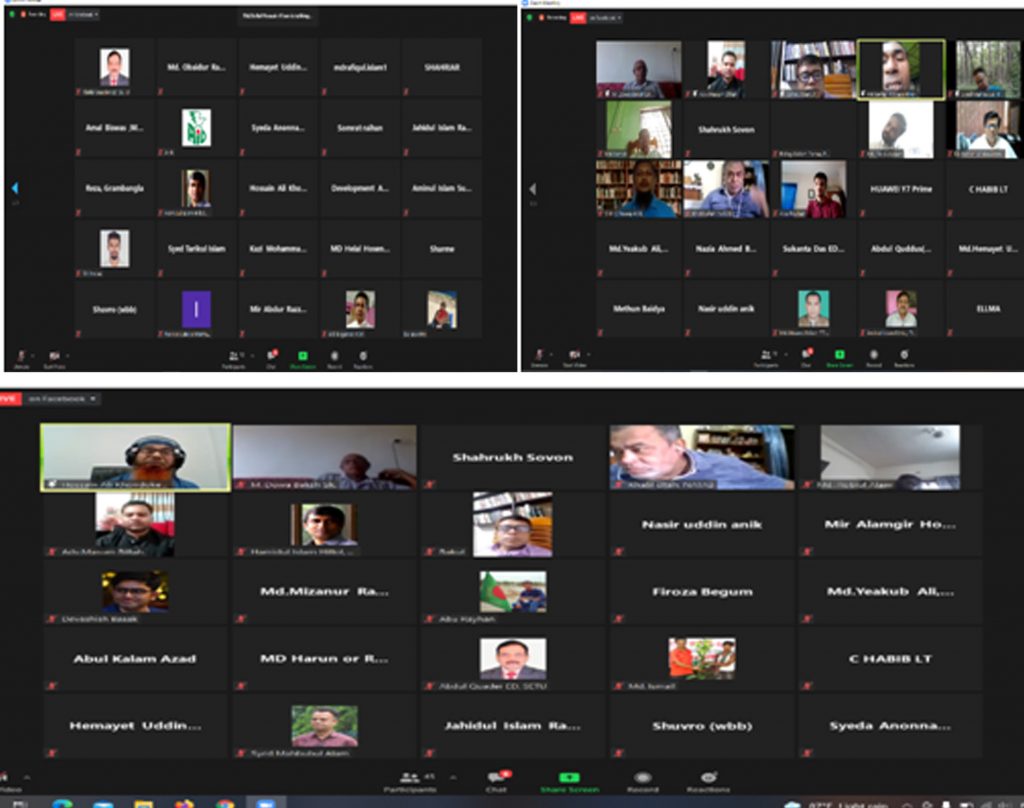This screenshot has height=808, width=1024.
Task: Expand Participants arrow in top-left window
Action: 251,356
